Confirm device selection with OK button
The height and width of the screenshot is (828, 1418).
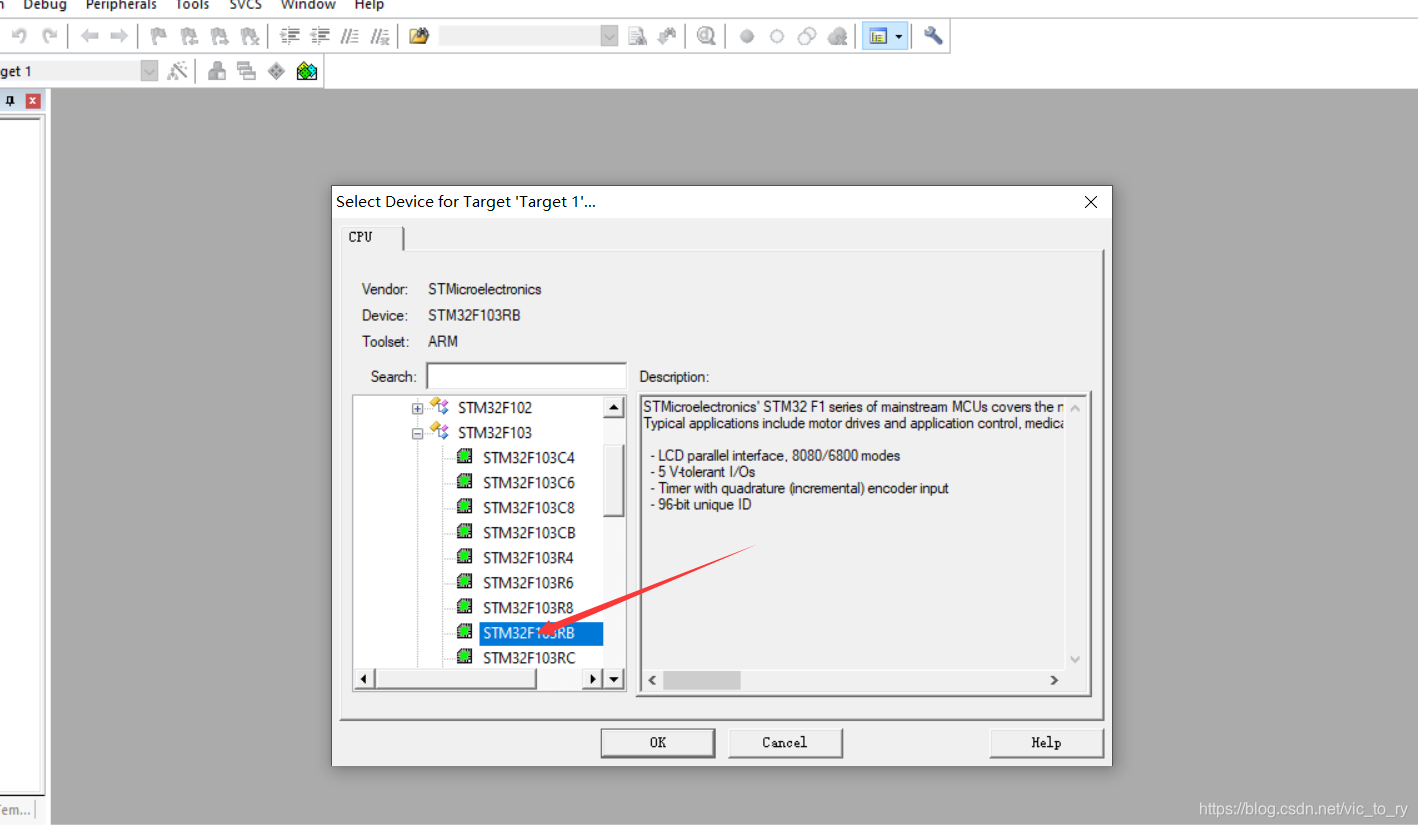658,743
